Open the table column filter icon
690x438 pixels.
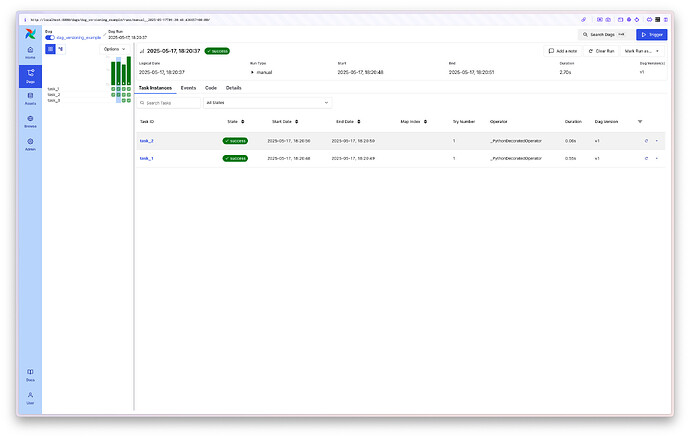tap(640, 122)
